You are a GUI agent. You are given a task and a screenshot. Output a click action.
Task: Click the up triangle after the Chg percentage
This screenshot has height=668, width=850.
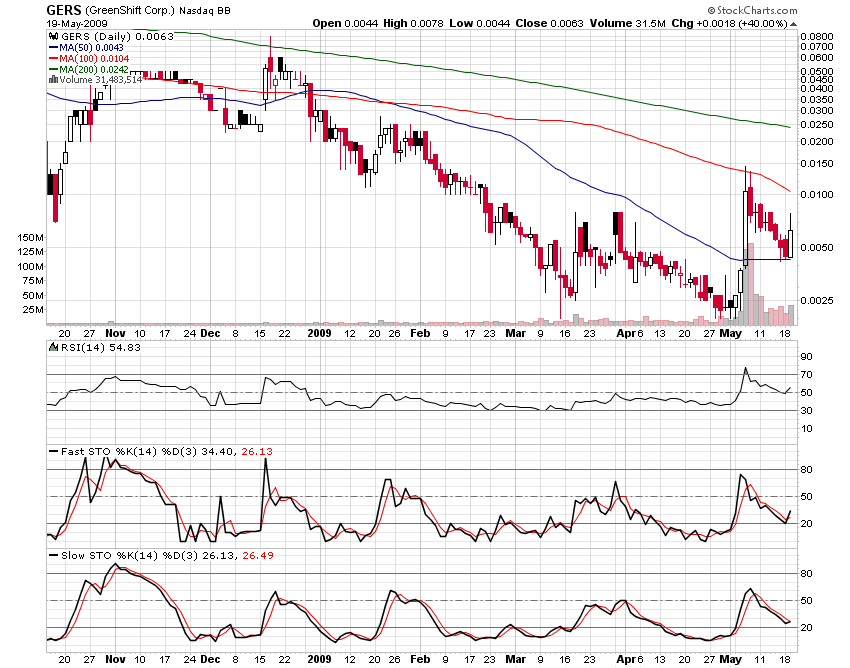click(793, 24)
